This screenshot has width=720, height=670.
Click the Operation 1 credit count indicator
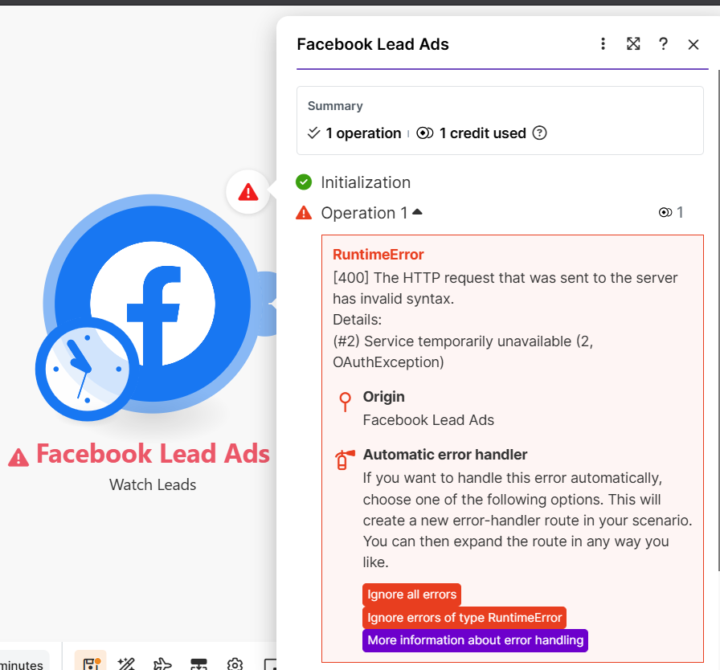[x=671, y=212]
